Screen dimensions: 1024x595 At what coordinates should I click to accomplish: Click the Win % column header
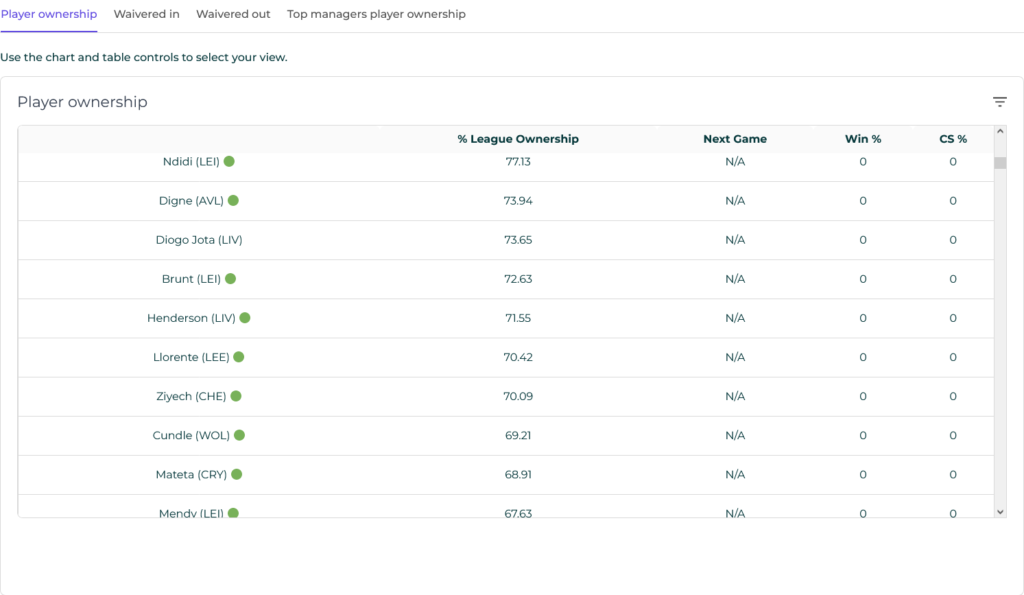[x=863, y=139]
